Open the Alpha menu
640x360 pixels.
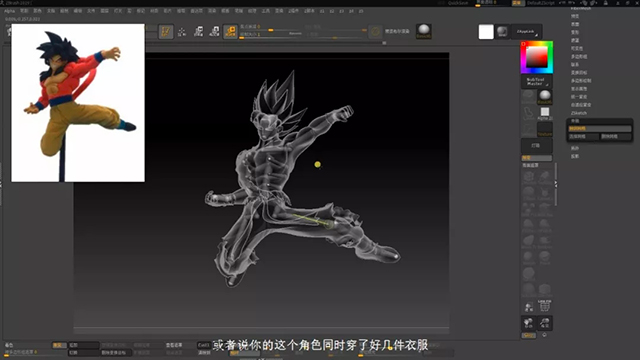pos(9,11)
